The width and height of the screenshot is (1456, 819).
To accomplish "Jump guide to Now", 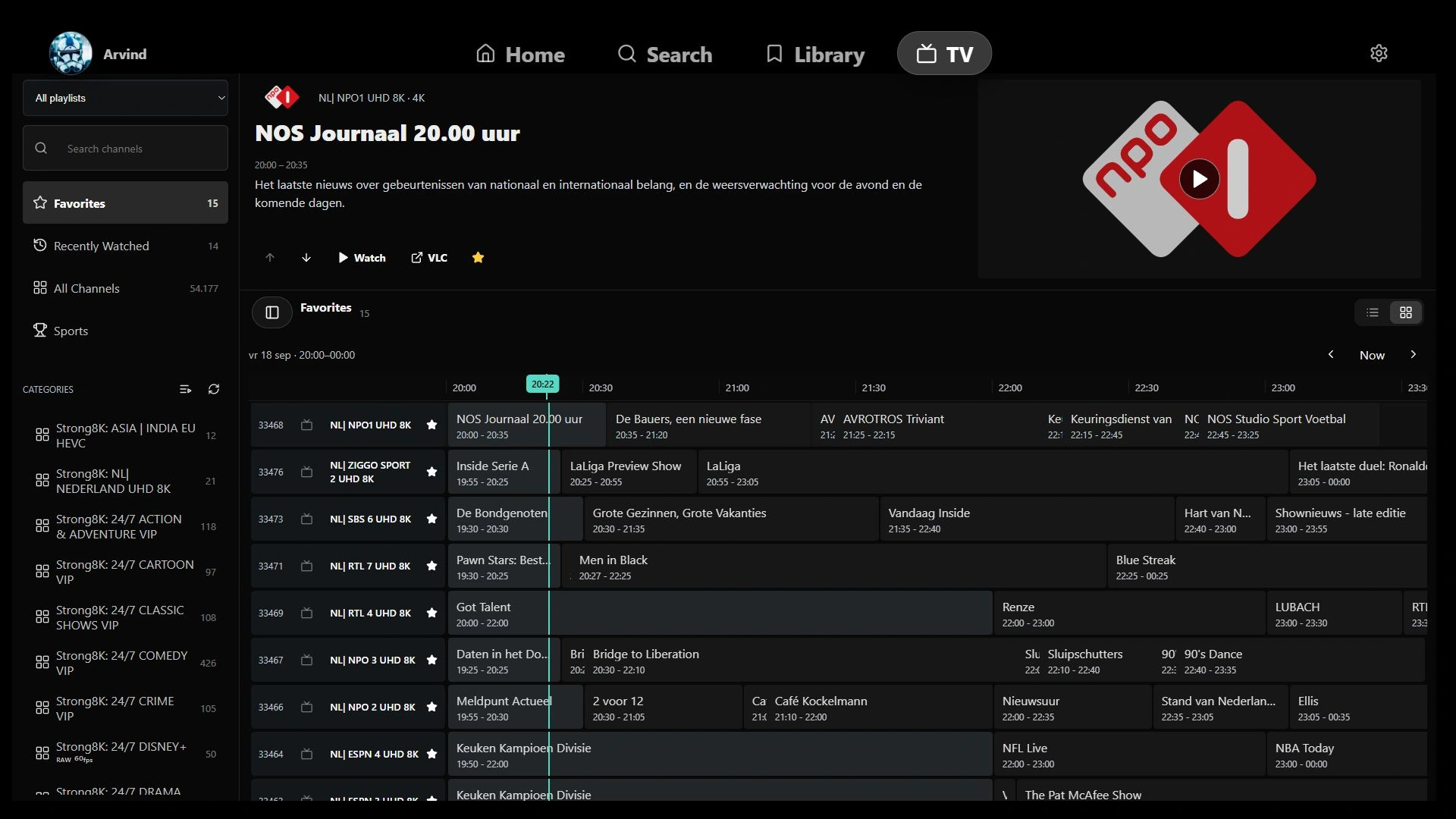I will click(1372, 355).
